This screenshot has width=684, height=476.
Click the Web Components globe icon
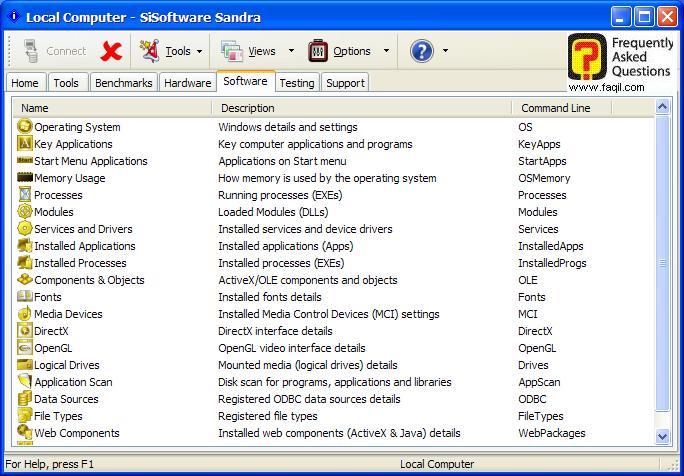[x=25, y=432]
